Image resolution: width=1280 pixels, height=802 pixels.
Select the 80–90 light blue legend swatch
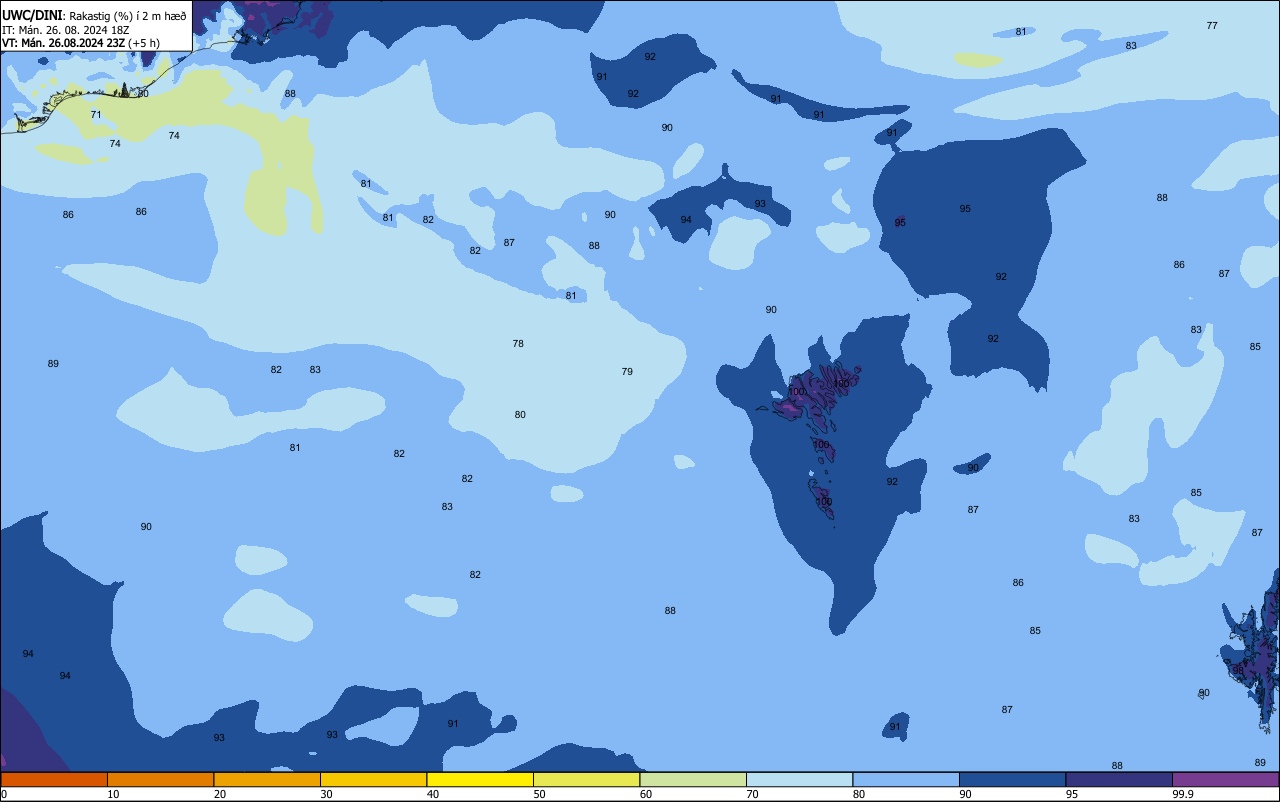pos(906,779)
